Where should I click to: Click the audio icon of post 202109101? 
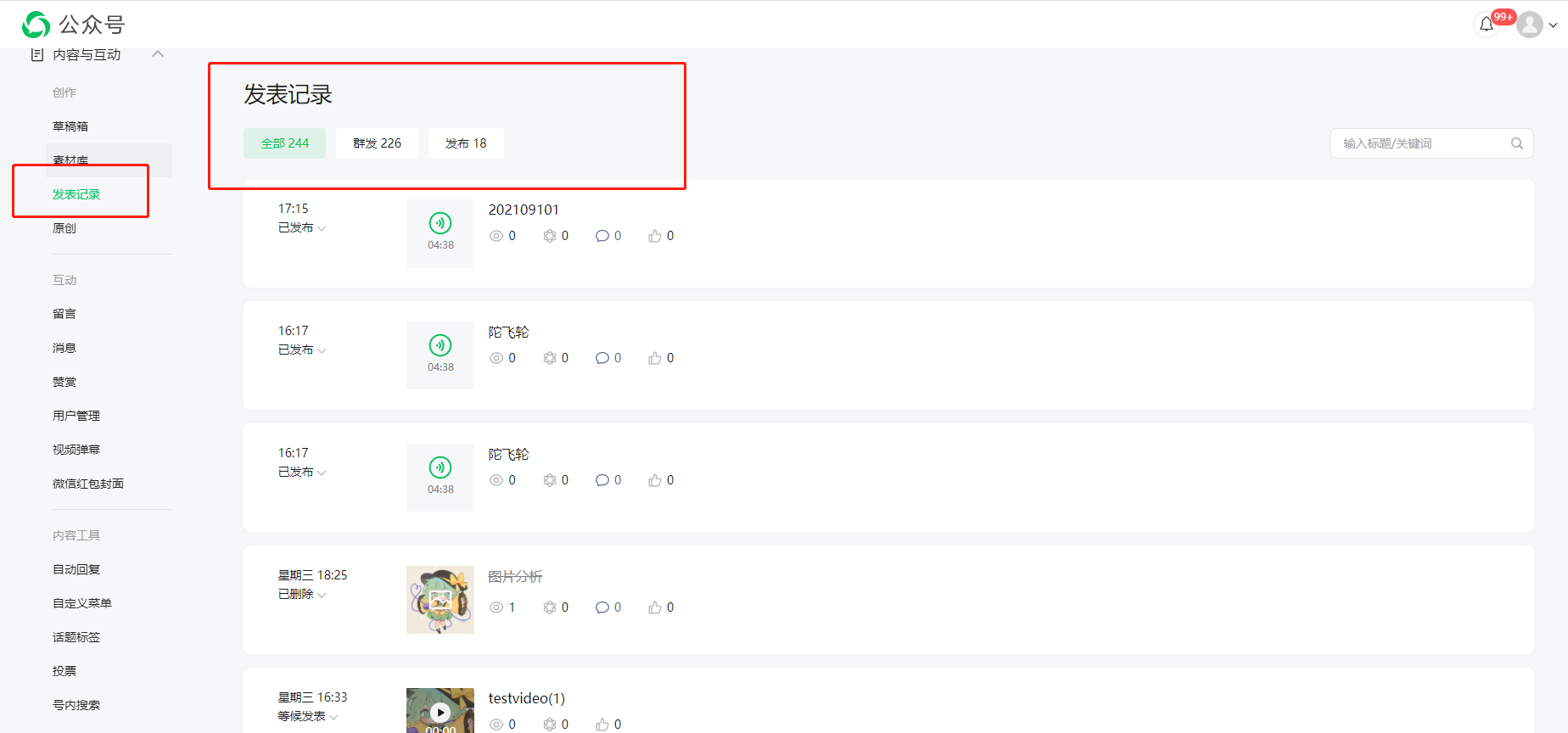pyautogui.click(x=440, y=223)
